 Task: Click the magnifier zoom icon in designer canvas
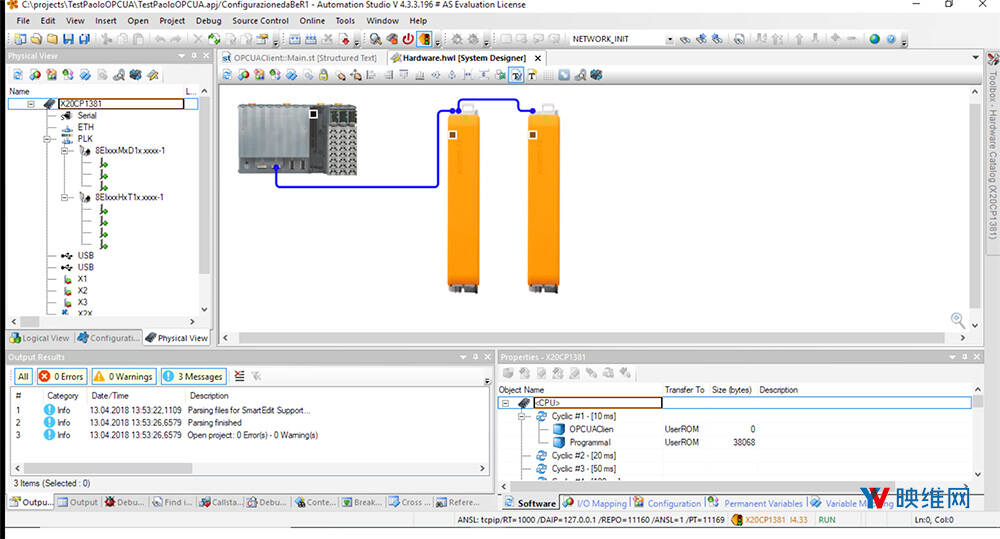coord(958,320)
